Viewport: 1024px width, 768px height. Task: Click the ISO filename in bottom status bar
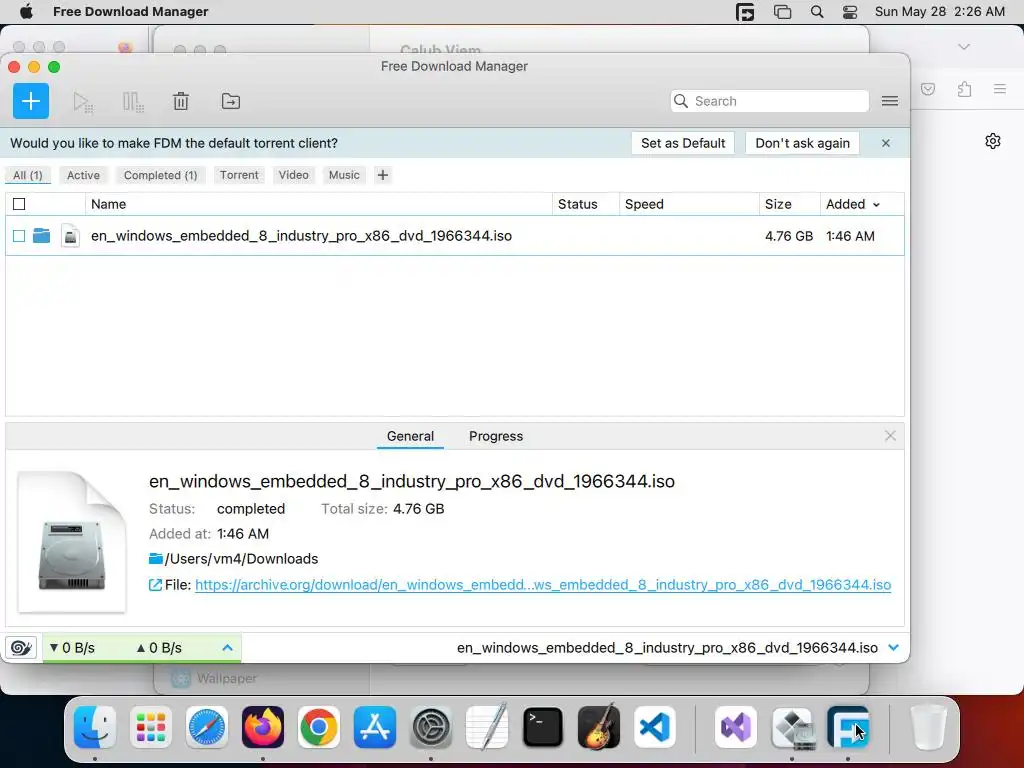click(x=667, y=647)
